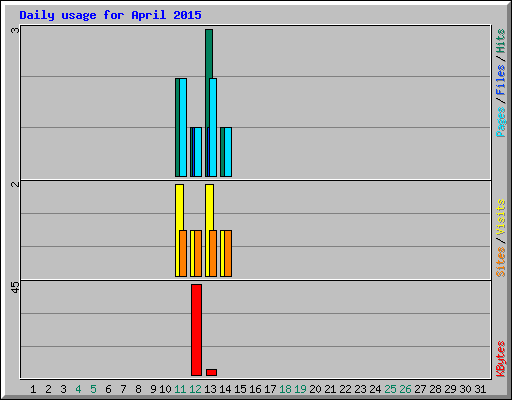Click the orange Sites bar for day 11
This screenshot has height=400, width=512.
click(x=183, y=253)
